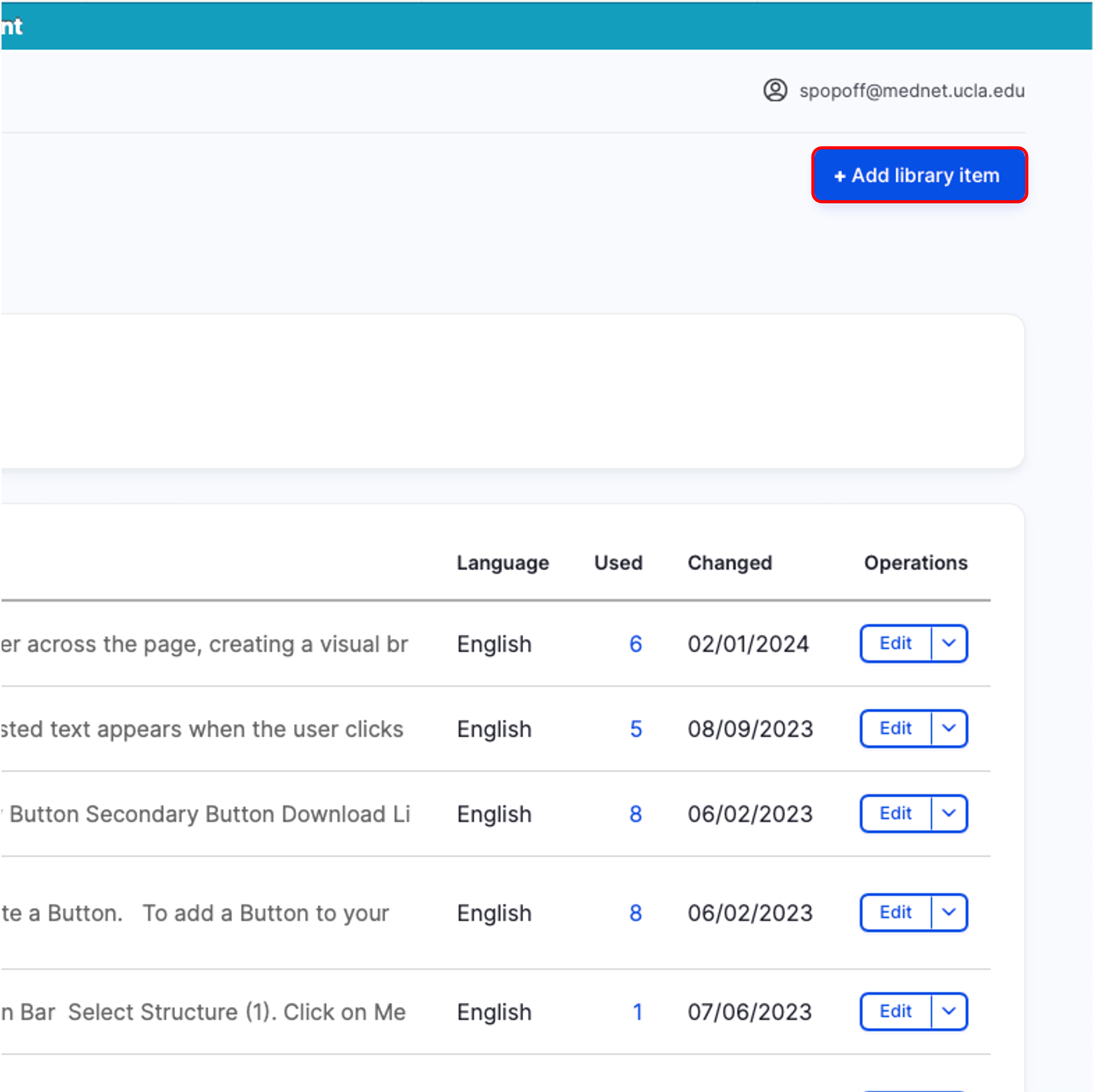Open usage count 6 link

[x=635, y=644]
